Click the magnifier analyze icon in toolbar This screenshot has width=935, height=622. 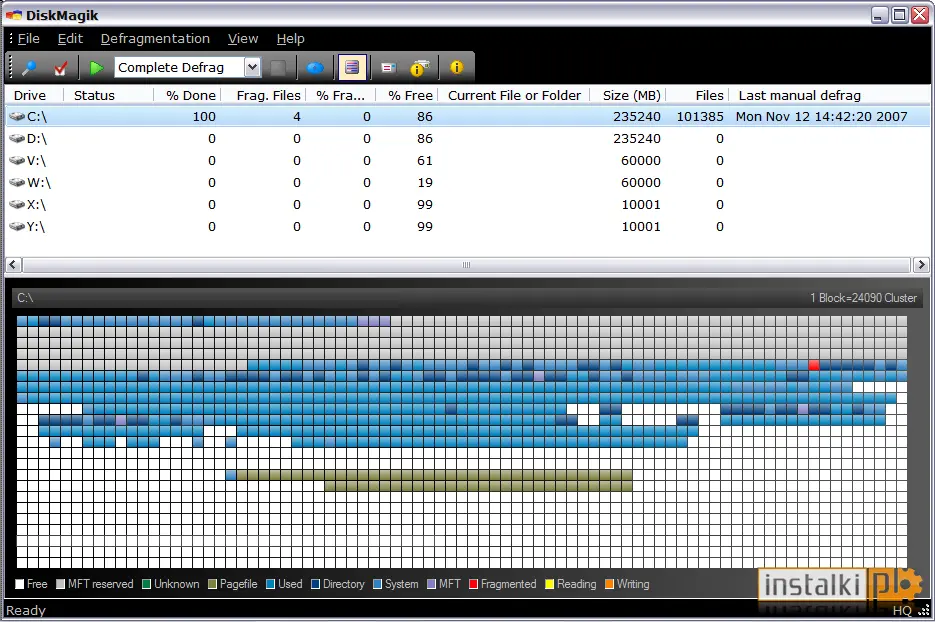(x=29, y=67)
